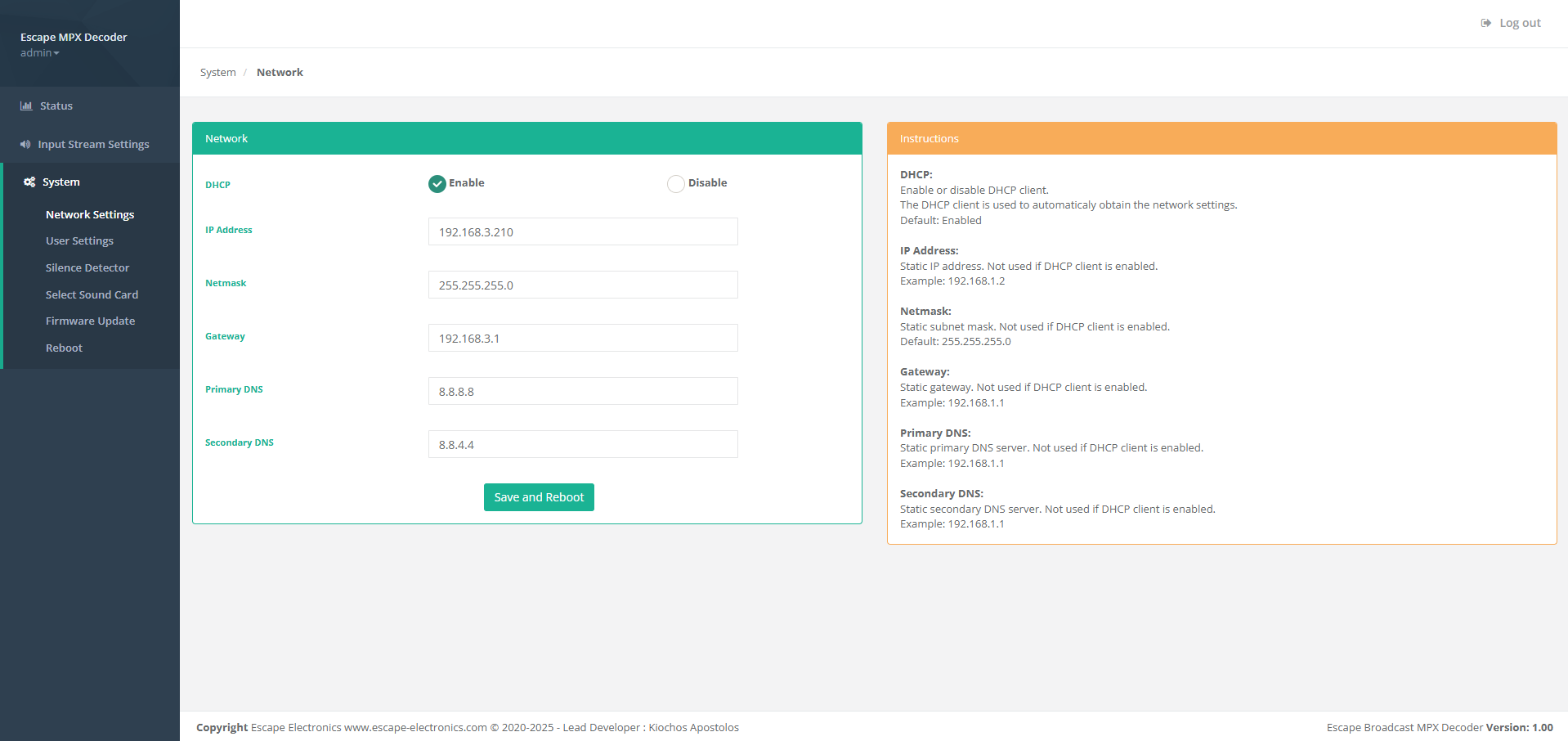The width and height of the screenshot is (1568, 741).
Task: Click the Input Stream speaker icon
Action: coord(25,145)
